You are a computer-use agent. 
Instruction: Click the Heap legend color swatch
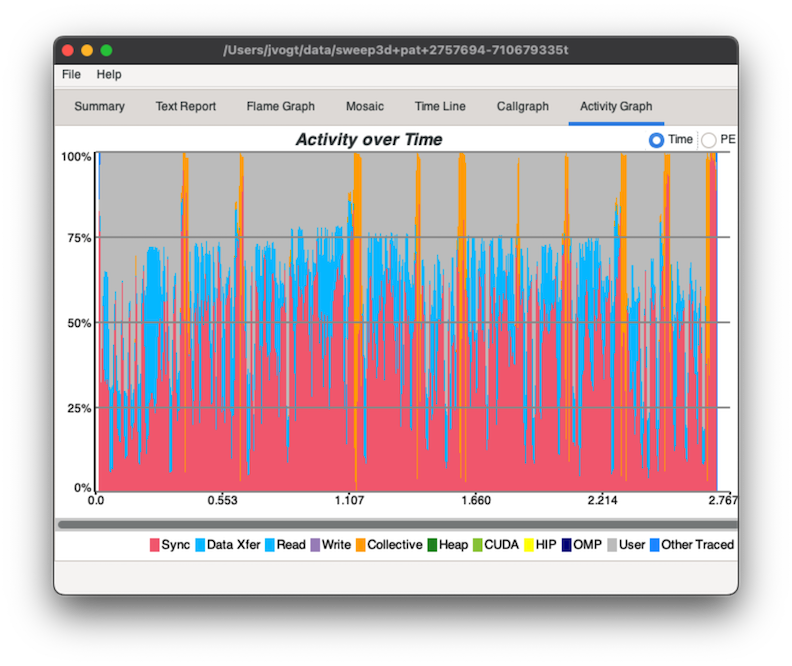[432, 545]
